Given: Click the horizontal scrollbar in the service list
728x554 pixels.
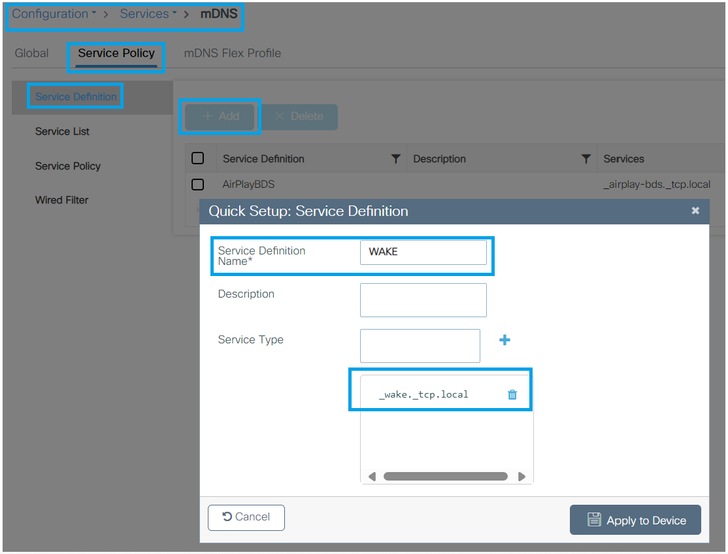Looking at the screenshot, I should [445, 476].
